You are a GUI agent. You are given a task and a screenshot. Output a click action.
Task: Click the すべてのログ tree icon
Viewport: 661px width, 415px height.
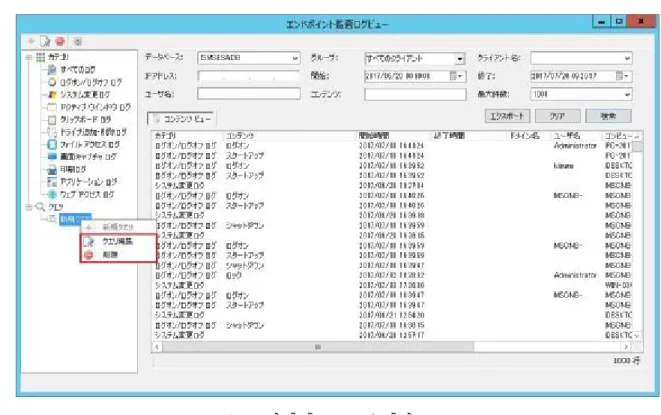click(52, 70)
